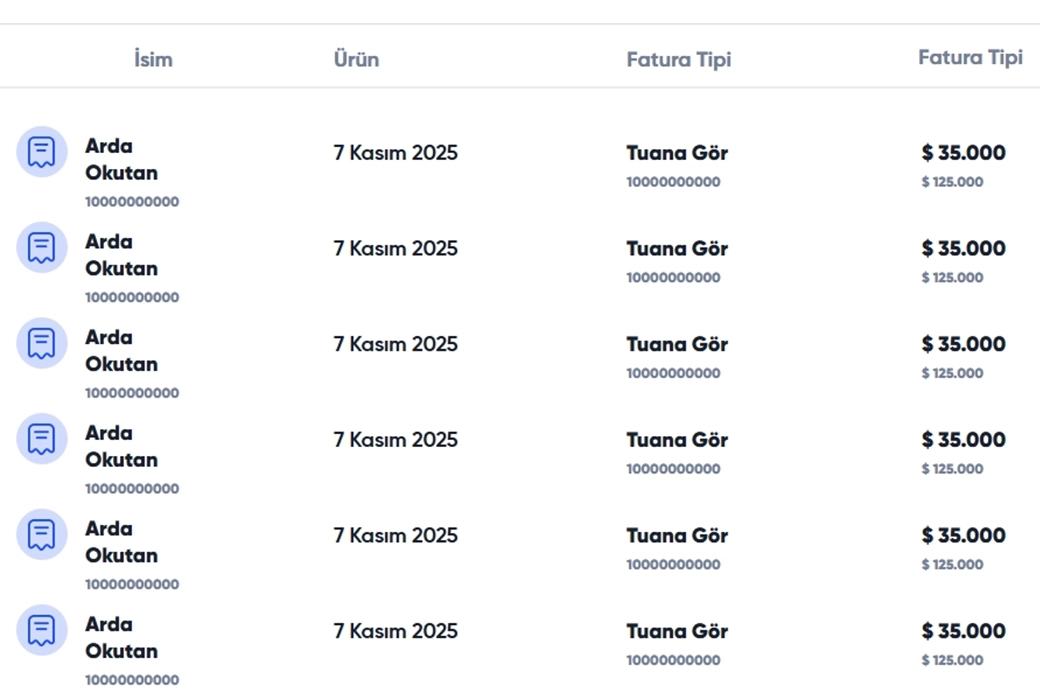This screenshot has width=1040, height=700.
Task: Click the receipt icon in the first row
Action: [x=42, y=152]
